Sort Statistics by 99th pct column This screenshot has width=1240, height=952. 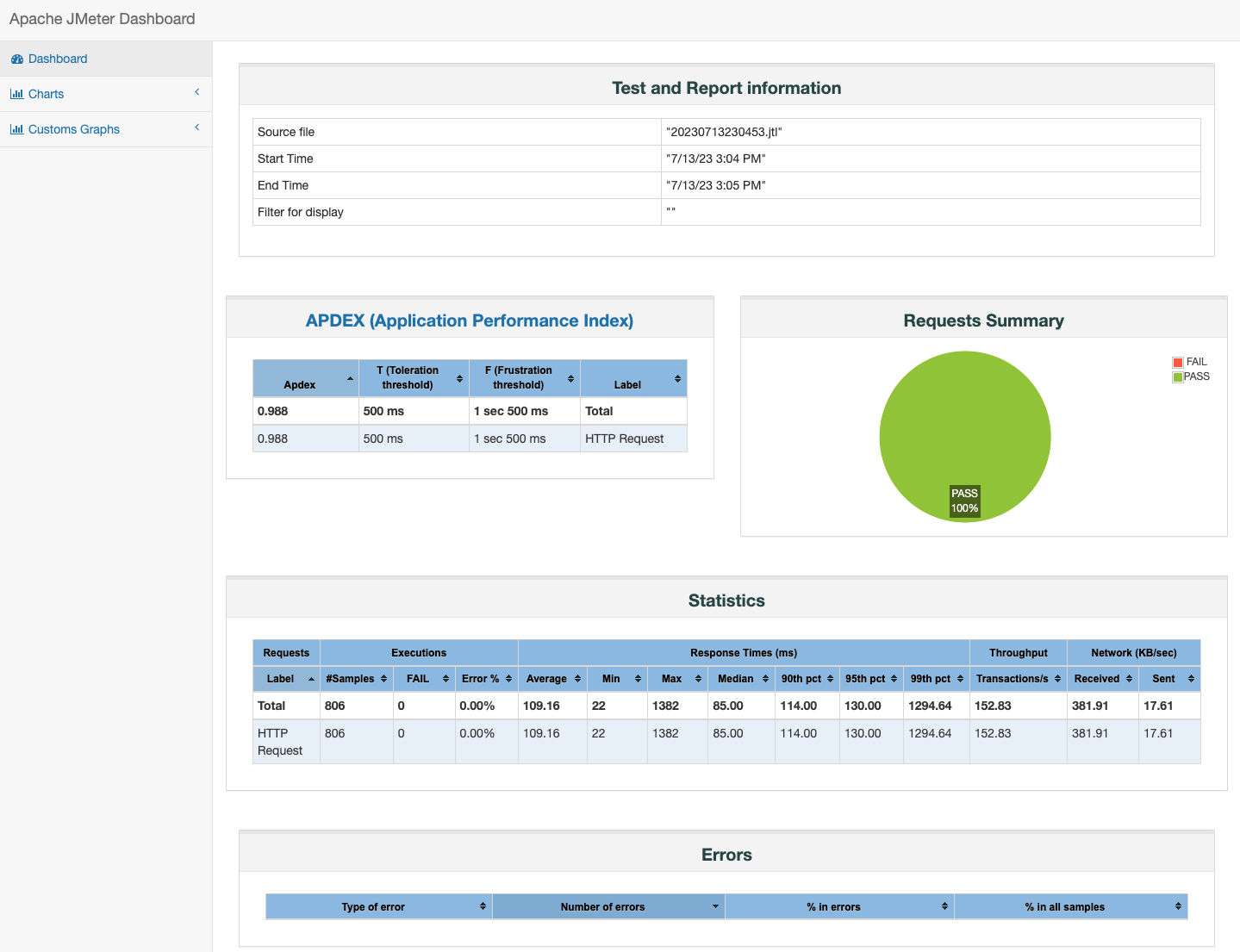(x=937, y=679)
